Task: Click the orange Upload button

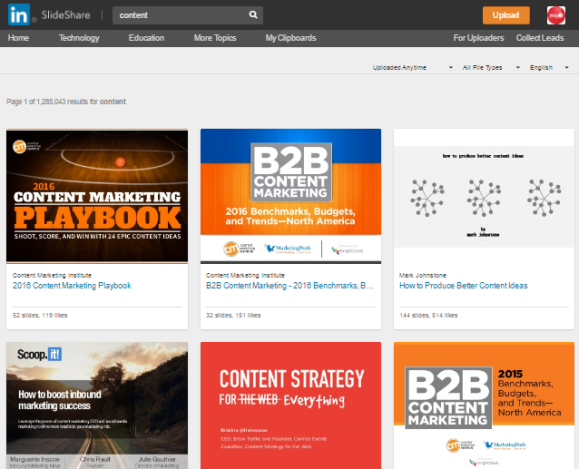Action: pos(506,15)
